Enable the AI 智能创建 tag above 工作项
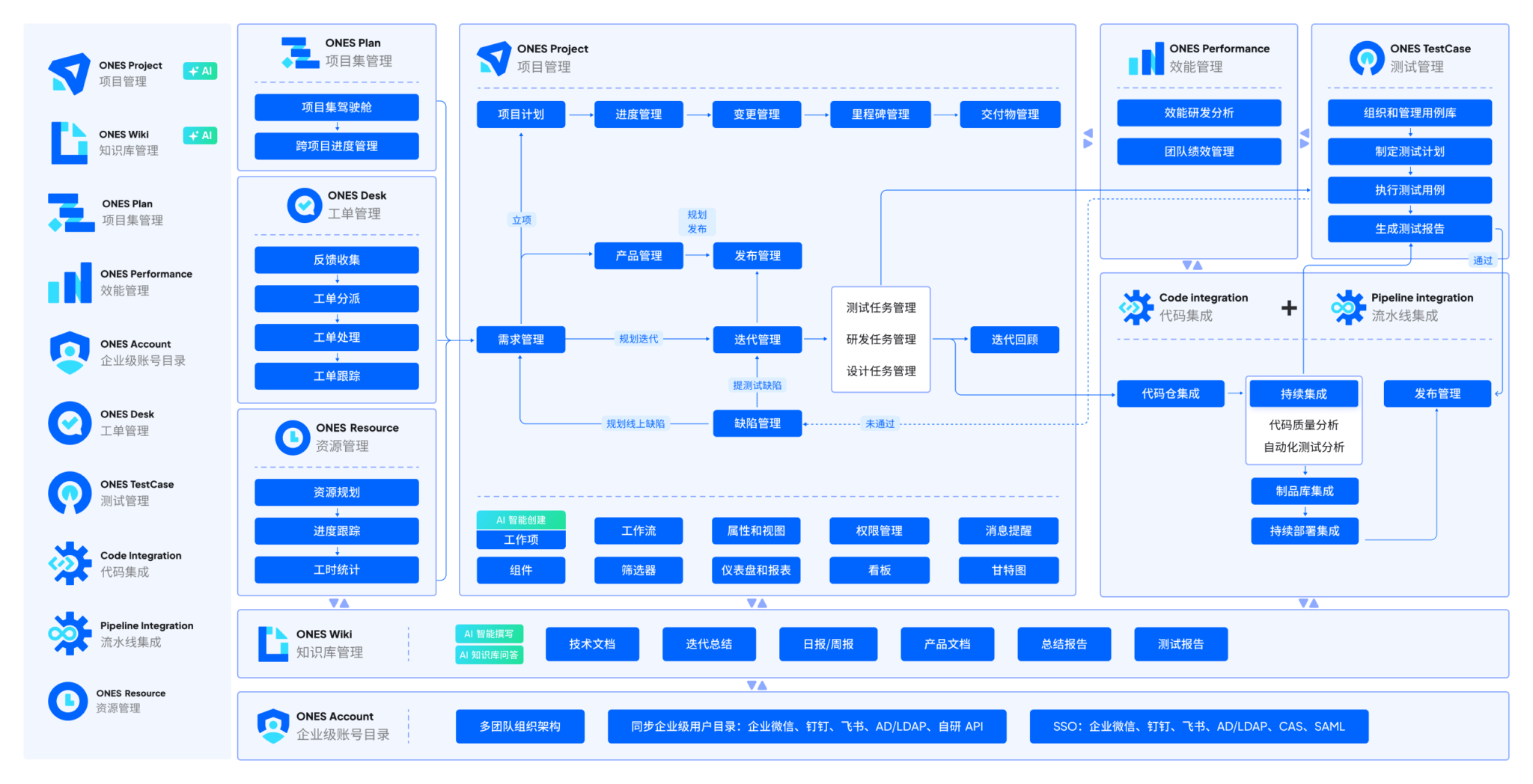The height and width of the screenshot is (784, 1533). coord(520,519)
